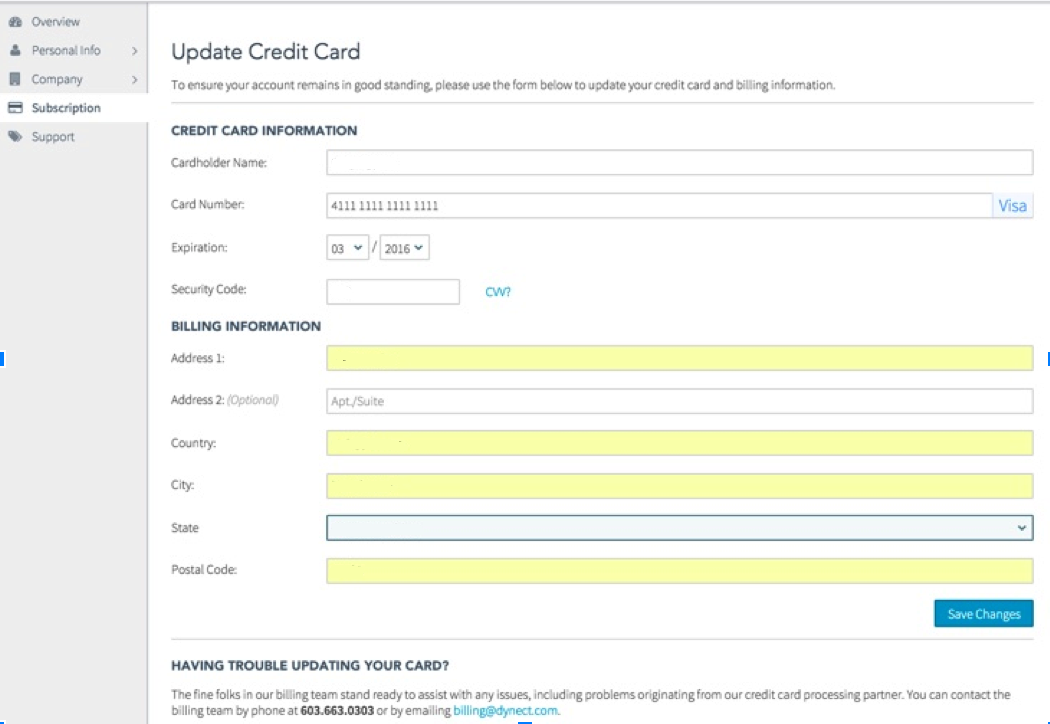The height and width of the screenshot is (724, 1050).
Task: Open the CVV? help link
Action: click(498, 292)
